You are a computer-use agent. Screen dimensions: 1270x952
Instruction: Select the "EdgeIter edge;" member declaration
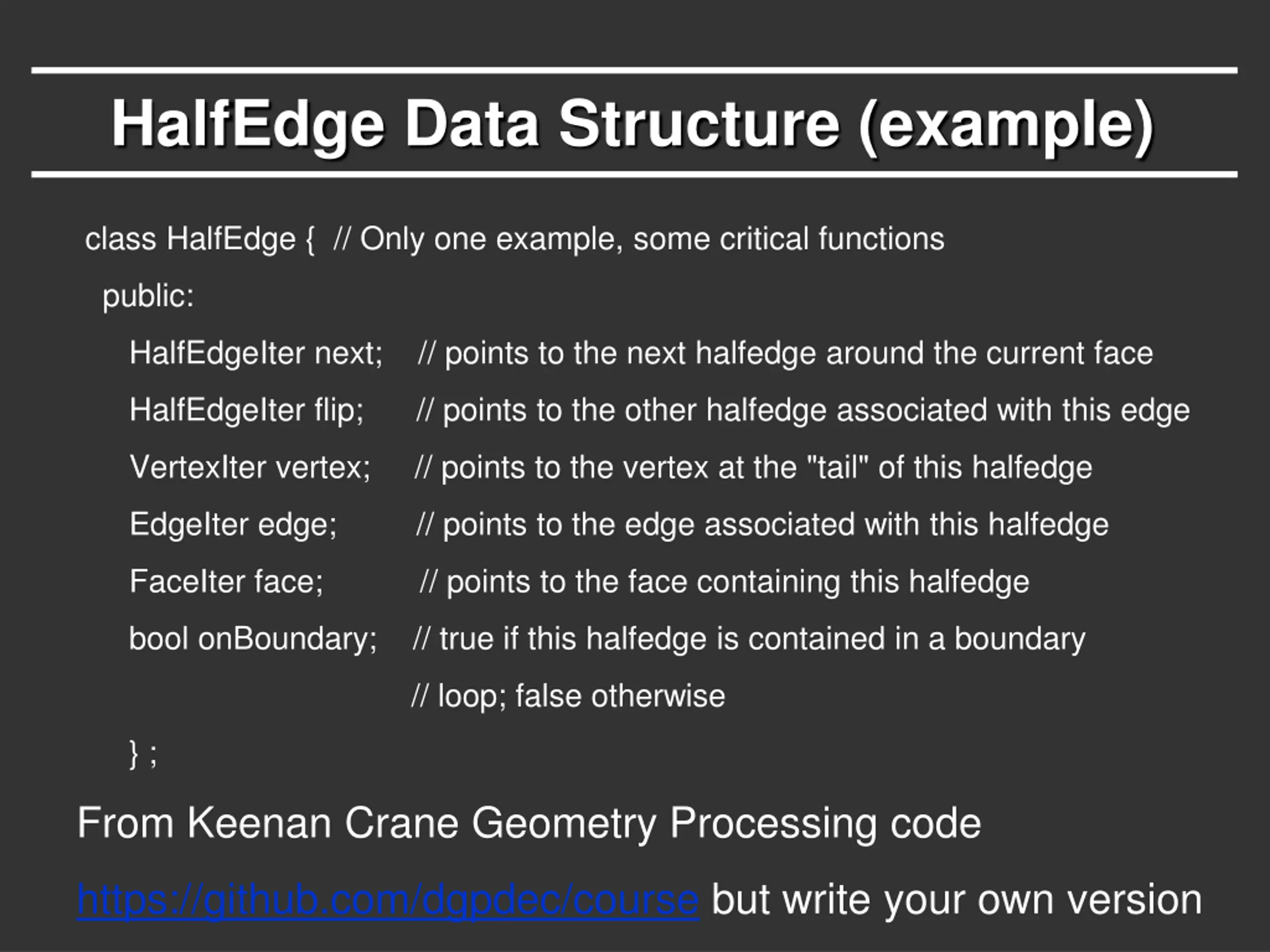(233, 525)
